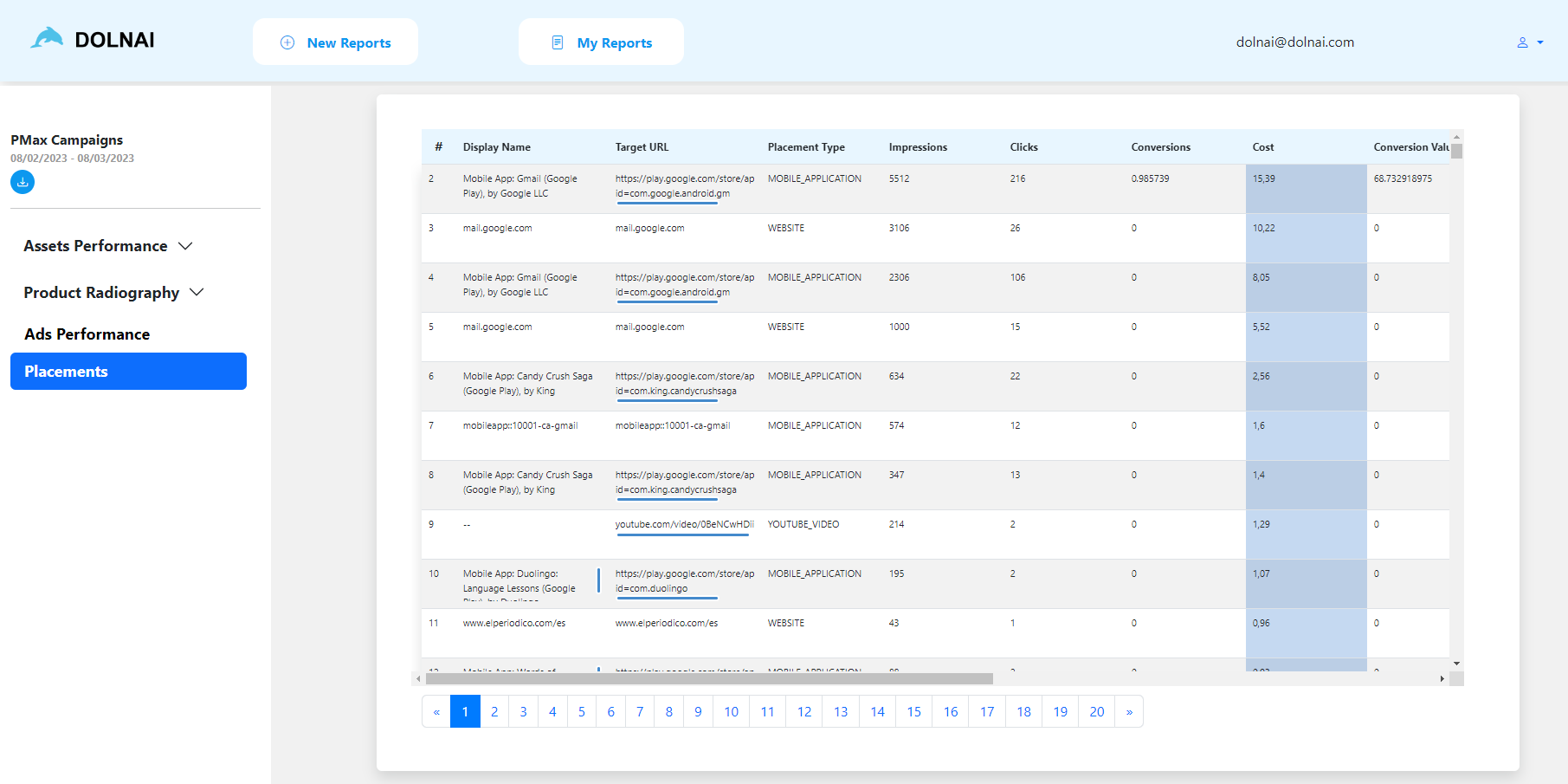Click the www.elperiodico.com/es display name in row 11
Viewport: 1568px width, 784px height.
click(514, 623)
